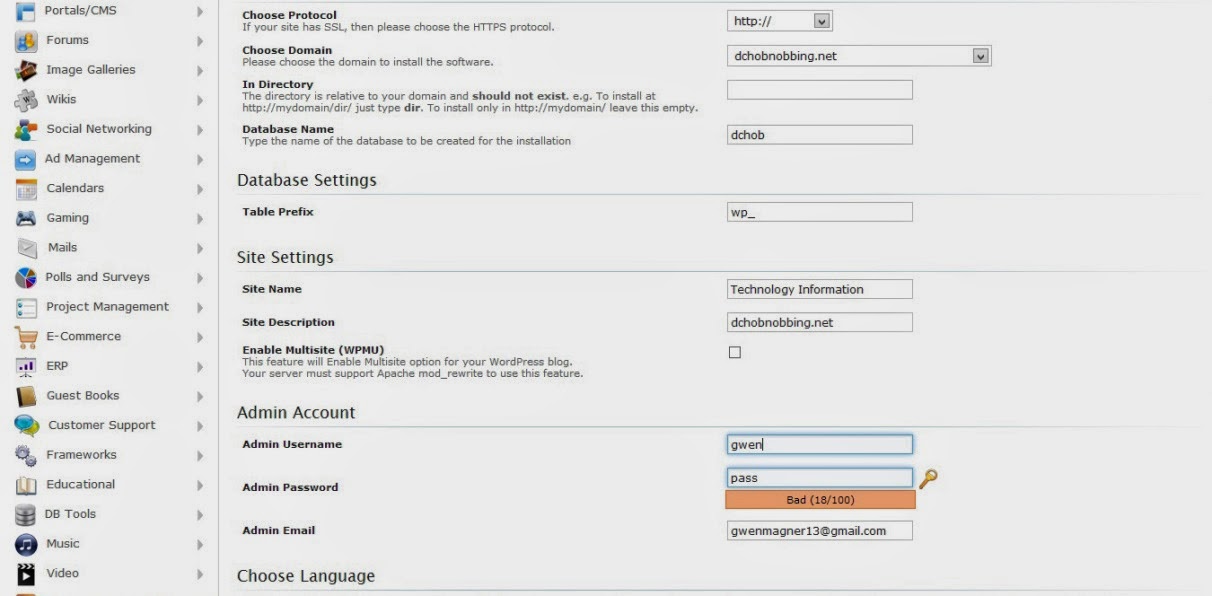Viewport: 1212px width, 596px height.
Task: Click the Music note icon
Action: point(26,544)
